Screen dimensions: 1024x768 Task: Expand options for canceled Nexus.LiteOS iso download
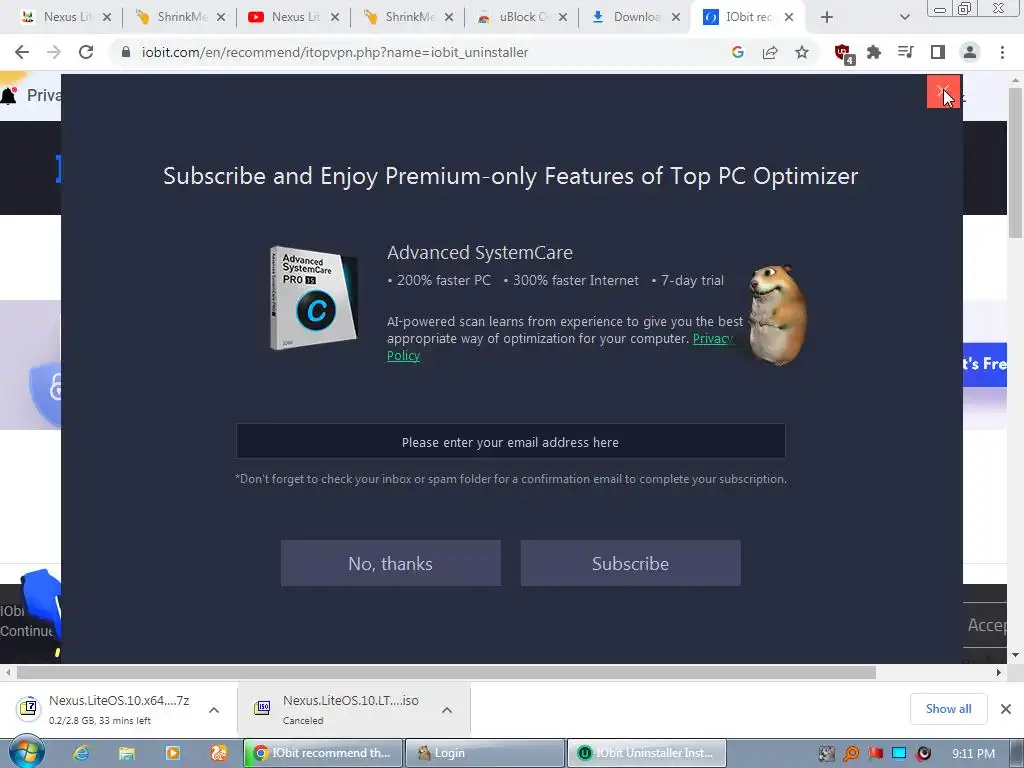(x=447, y=710)
